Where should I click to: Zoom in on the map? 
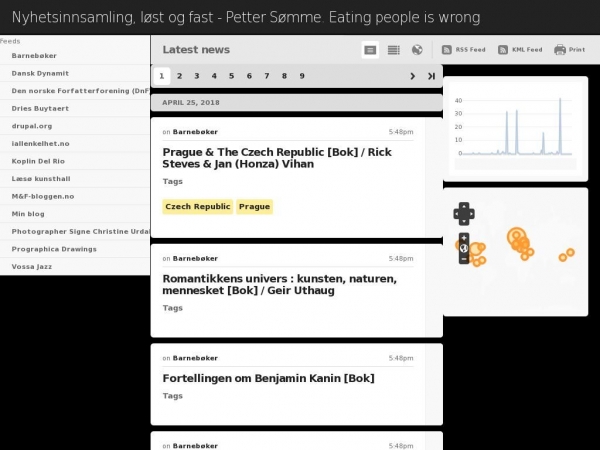(464, 238)
